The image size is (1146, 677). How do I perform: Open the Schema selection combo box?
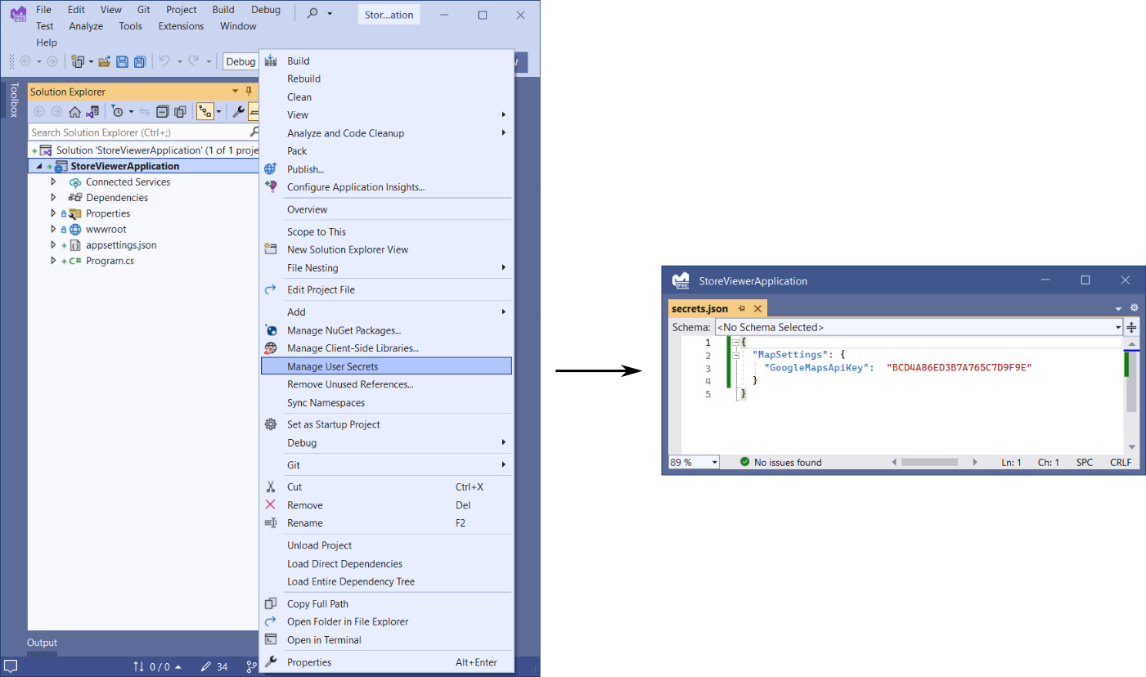[919, 328]
